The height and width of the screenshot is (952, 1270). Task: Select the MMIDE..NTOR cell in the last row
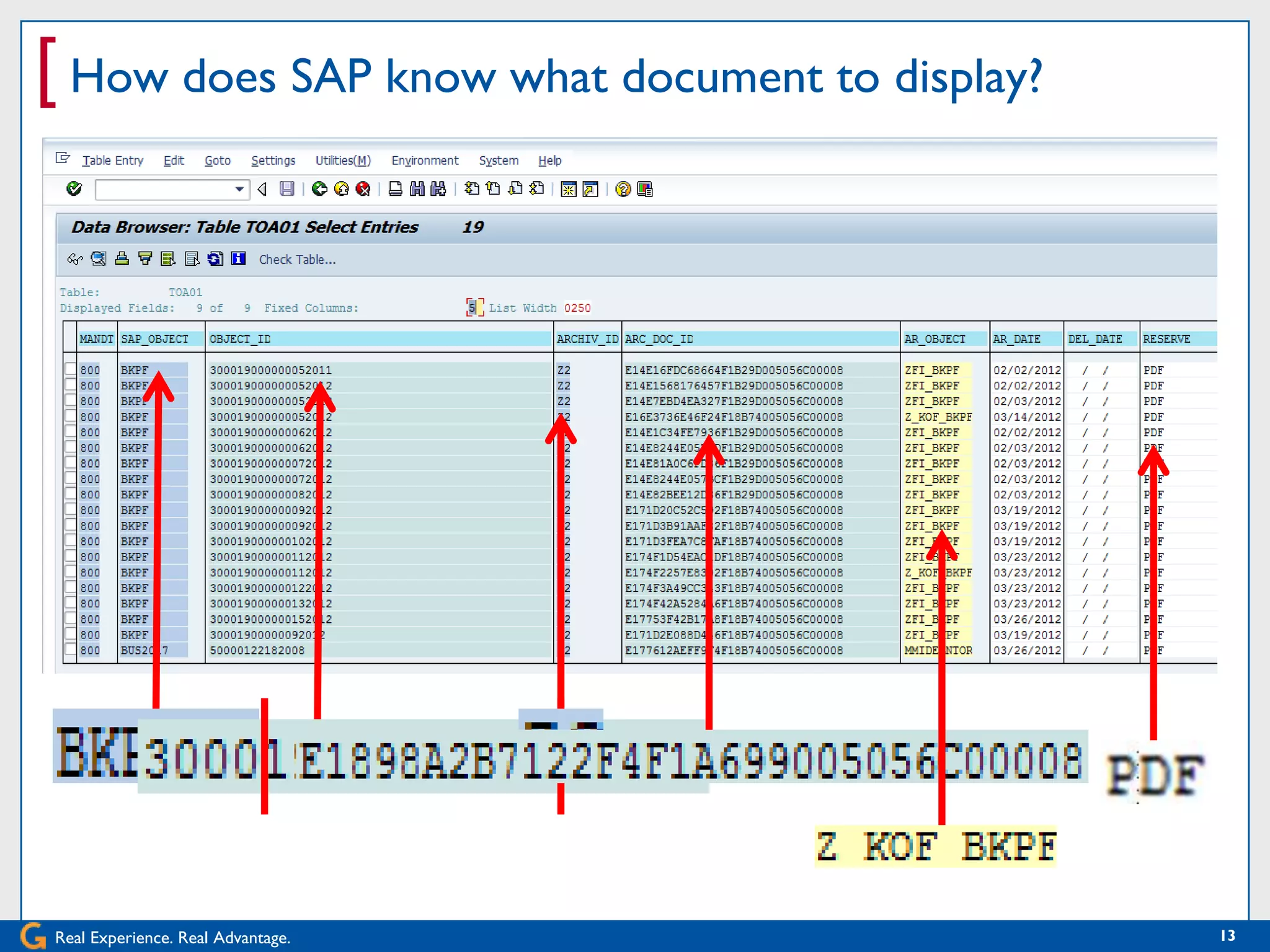click(938, 650)
